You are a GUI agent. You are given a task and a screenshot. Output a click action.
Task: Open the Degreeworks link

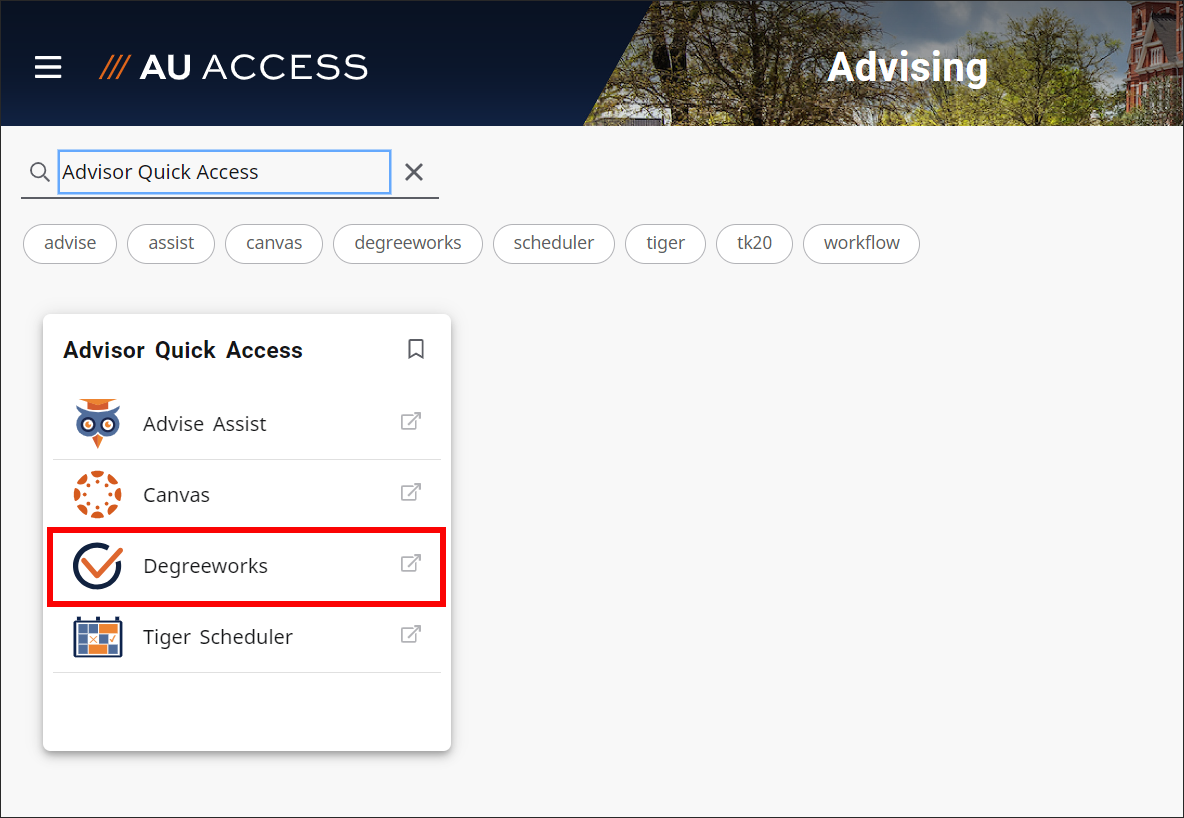tap(205, 565)
